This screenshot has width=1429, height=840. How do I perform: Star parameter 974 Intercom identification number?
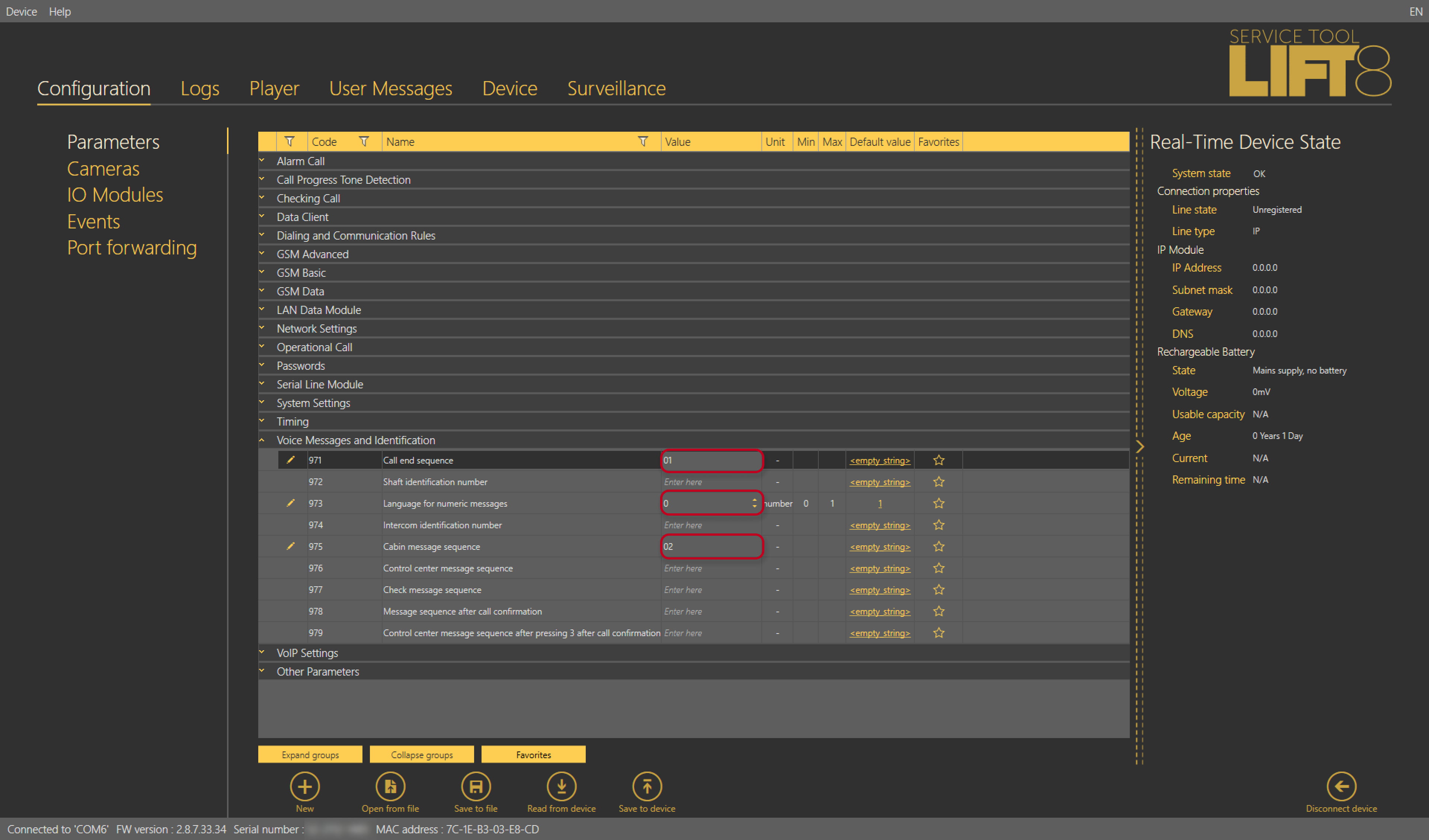point(939,525)
